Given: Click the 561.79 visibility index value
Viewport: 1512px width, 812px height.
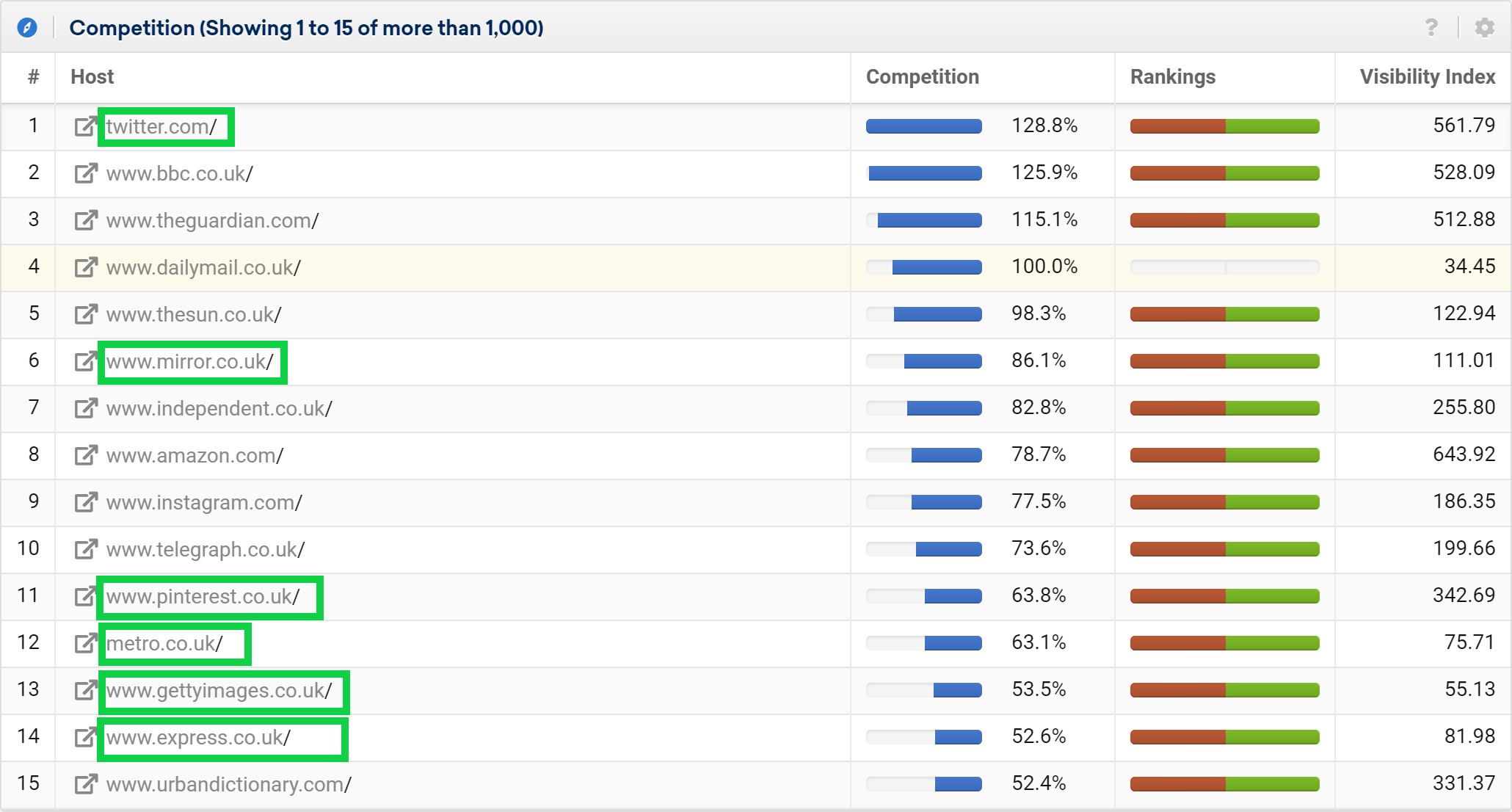Looking at the screenshot, I should click(1464, 126).
